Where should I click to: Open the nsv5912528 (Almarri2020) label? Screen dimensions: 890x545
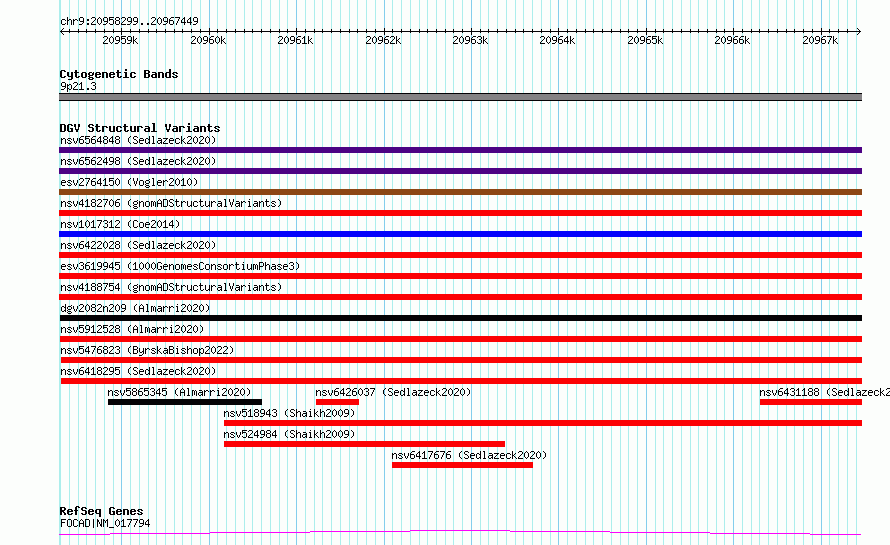pos(132,329)
